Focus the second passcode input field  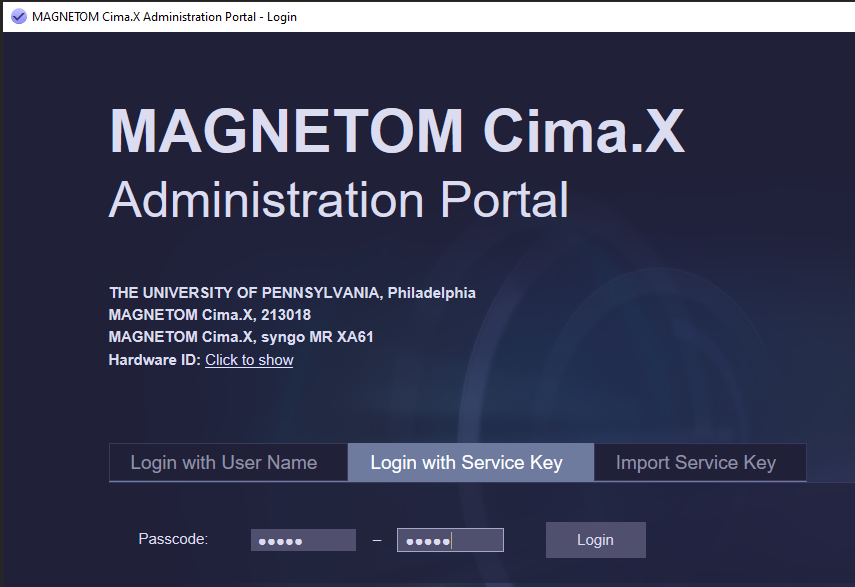tap(450, 540)
